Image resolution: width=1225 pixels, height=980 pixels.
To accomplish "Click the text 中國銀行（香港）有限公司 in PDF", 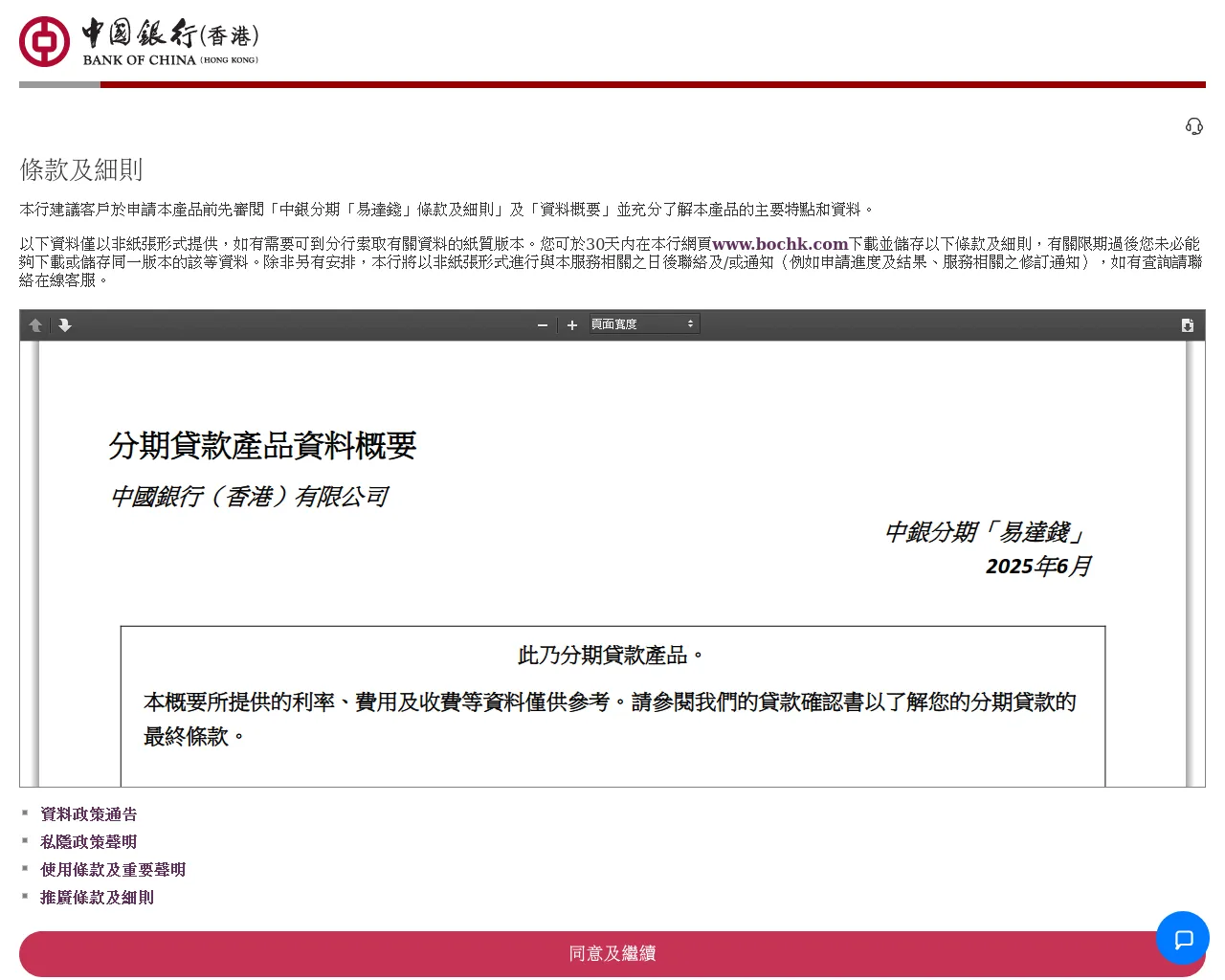I will pos(249,497).
